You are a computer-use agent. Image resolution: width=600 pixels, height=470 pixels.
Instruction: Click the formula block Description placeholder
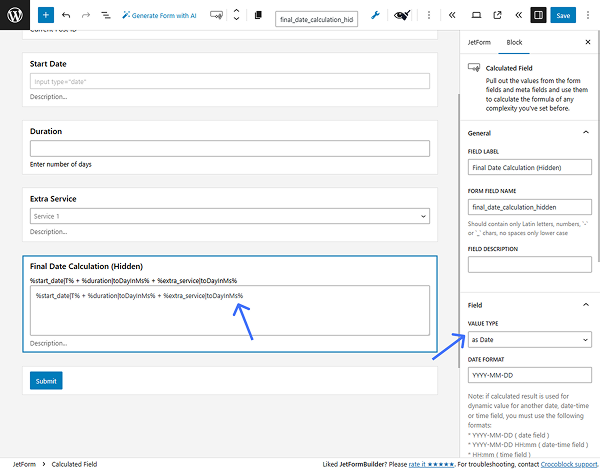point(48,343)
